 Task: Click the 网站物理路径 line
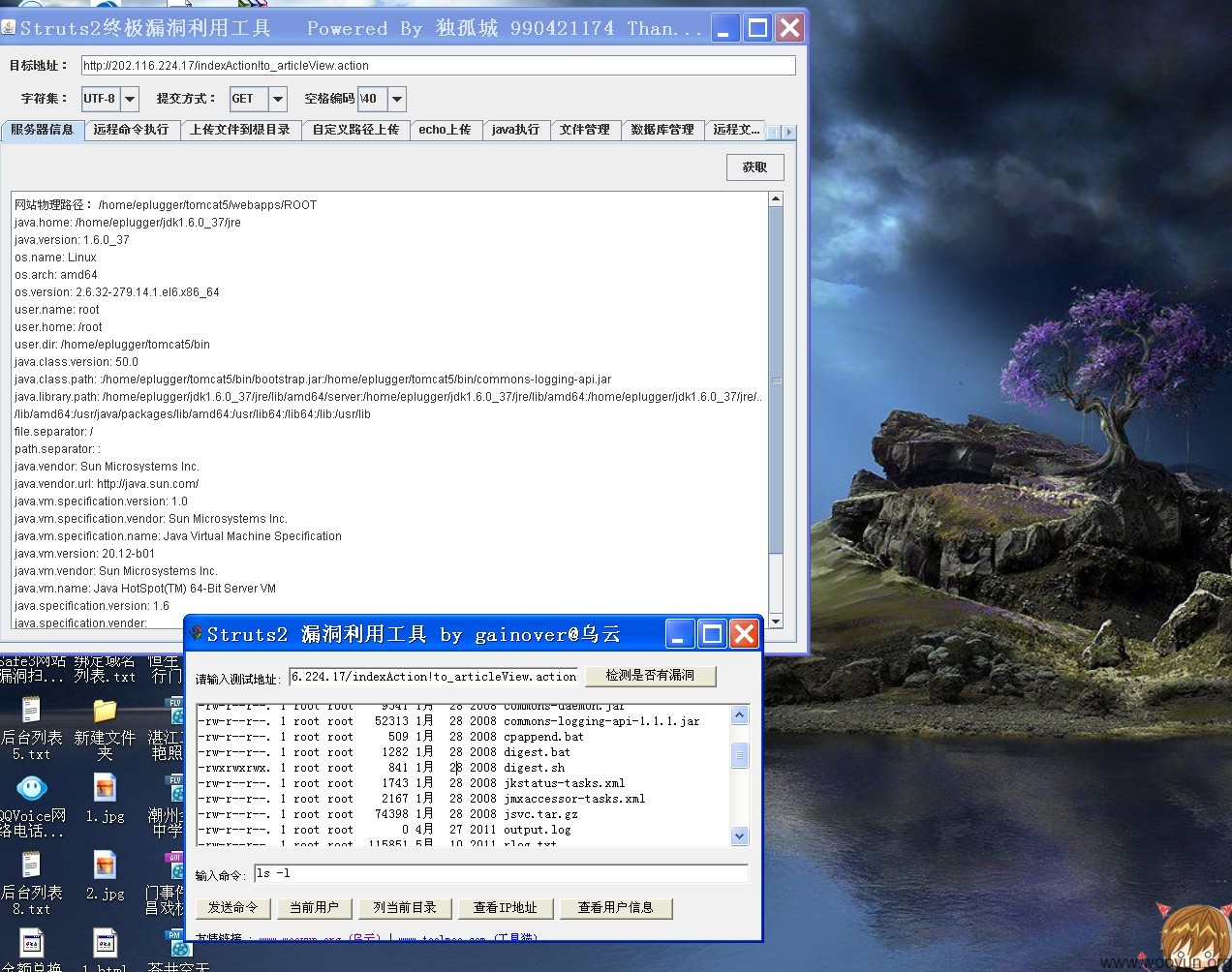166,205
